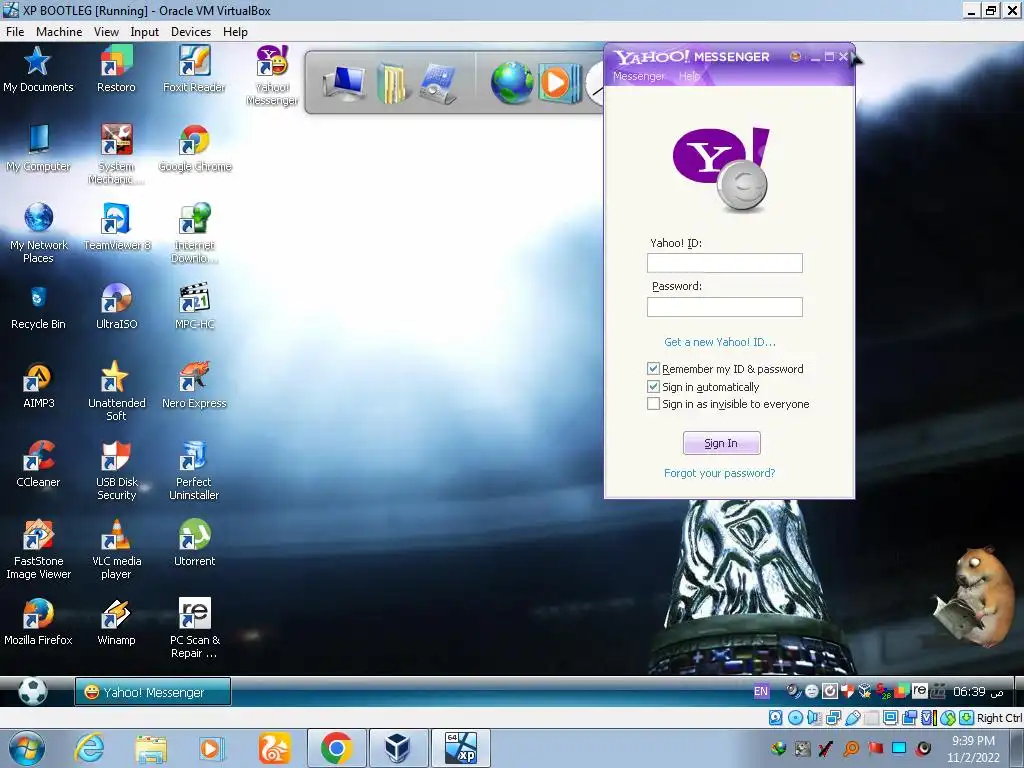Viewport: 1024px width, 768px height.
Task: Click the media player icon in dock
Action: point(558,83)
